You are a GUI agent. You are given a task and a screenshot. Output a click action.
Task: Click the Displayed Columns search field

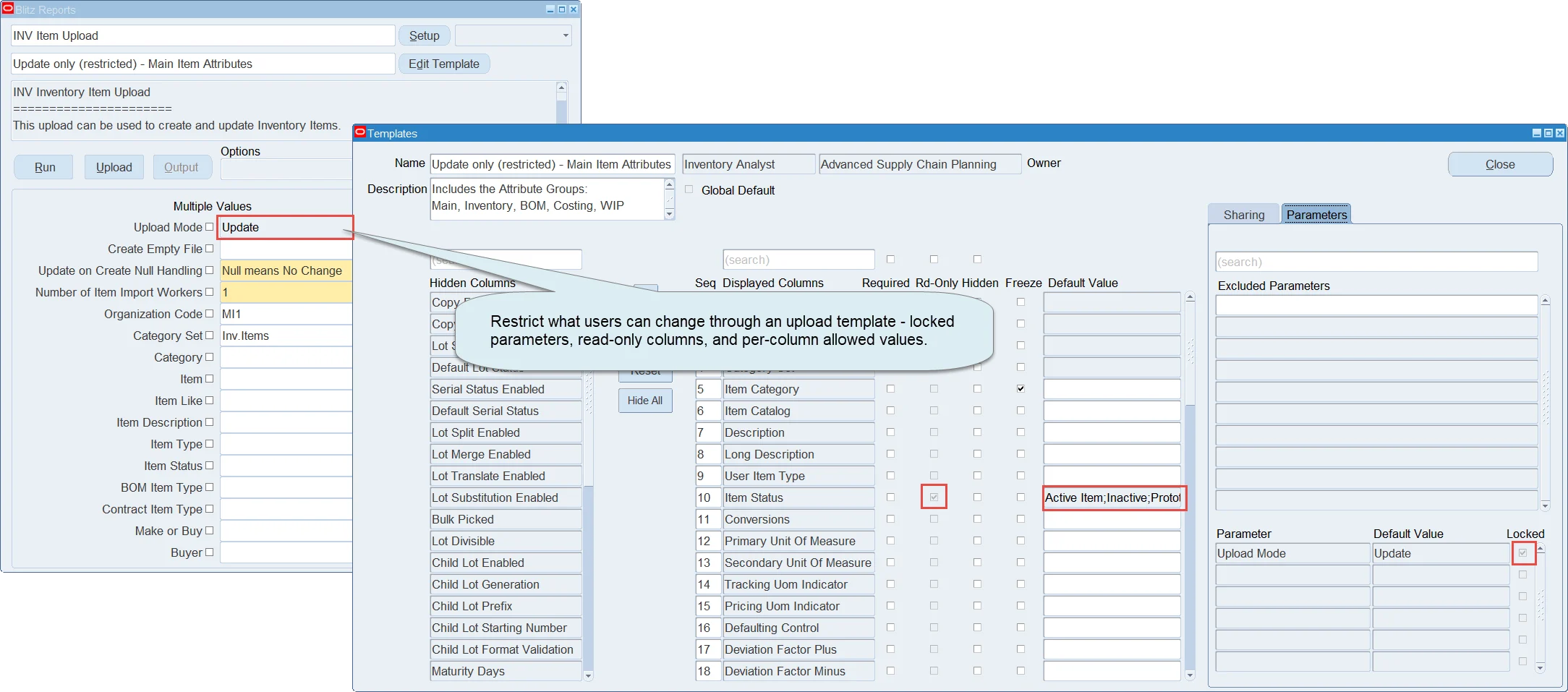pyautogui.click(x=798, y=260)
